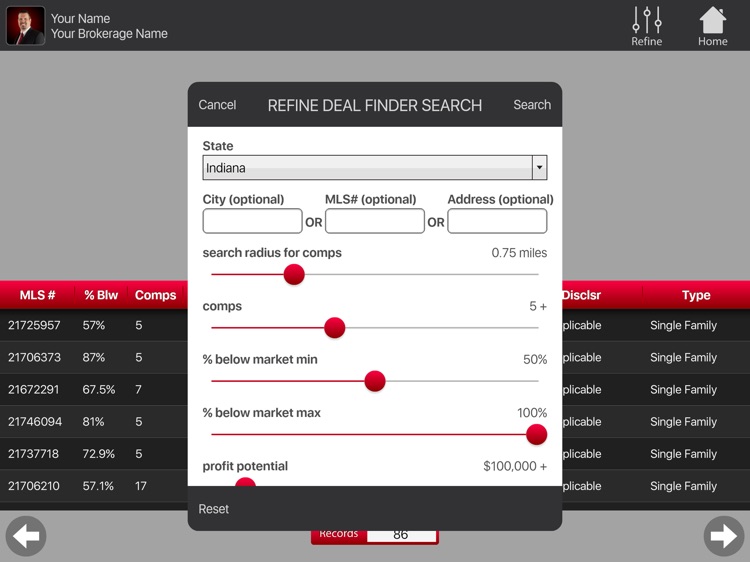Click the % below market min slider handle
750x562 pixels.
(x=375, y=381)
